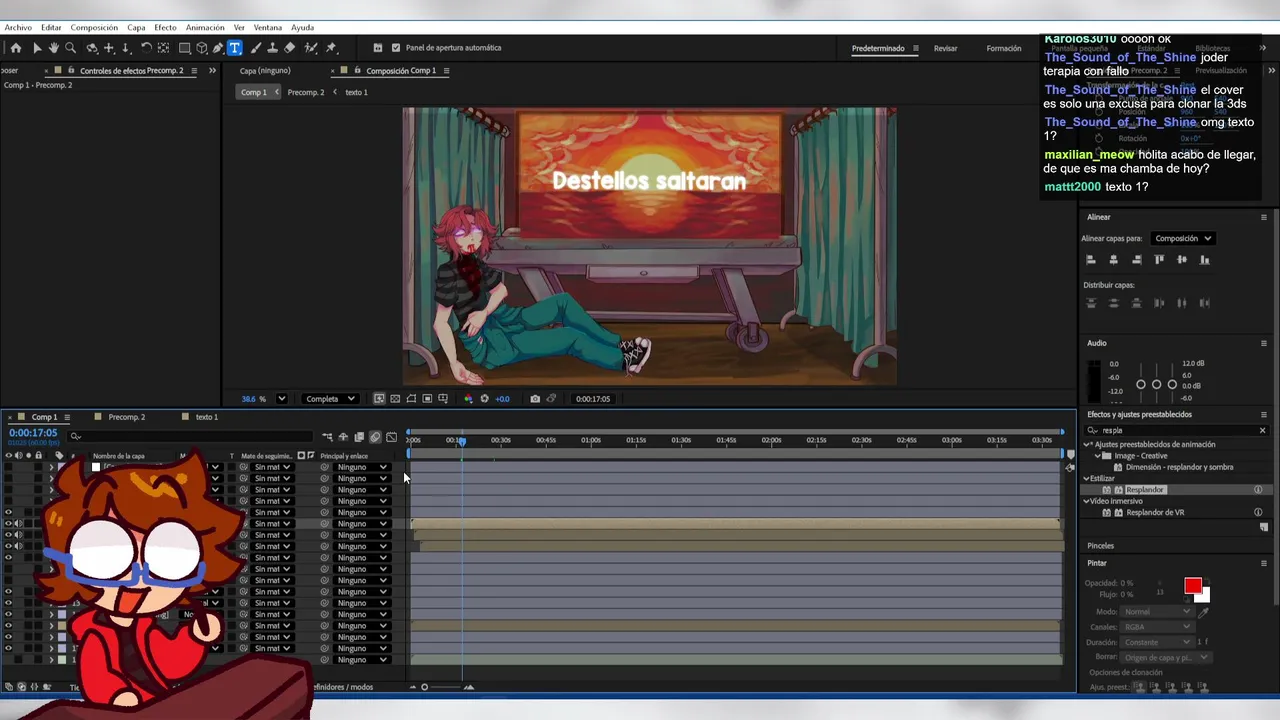
Task: Take a snapshot with the camera icon
Action: (x=535, y=399)
